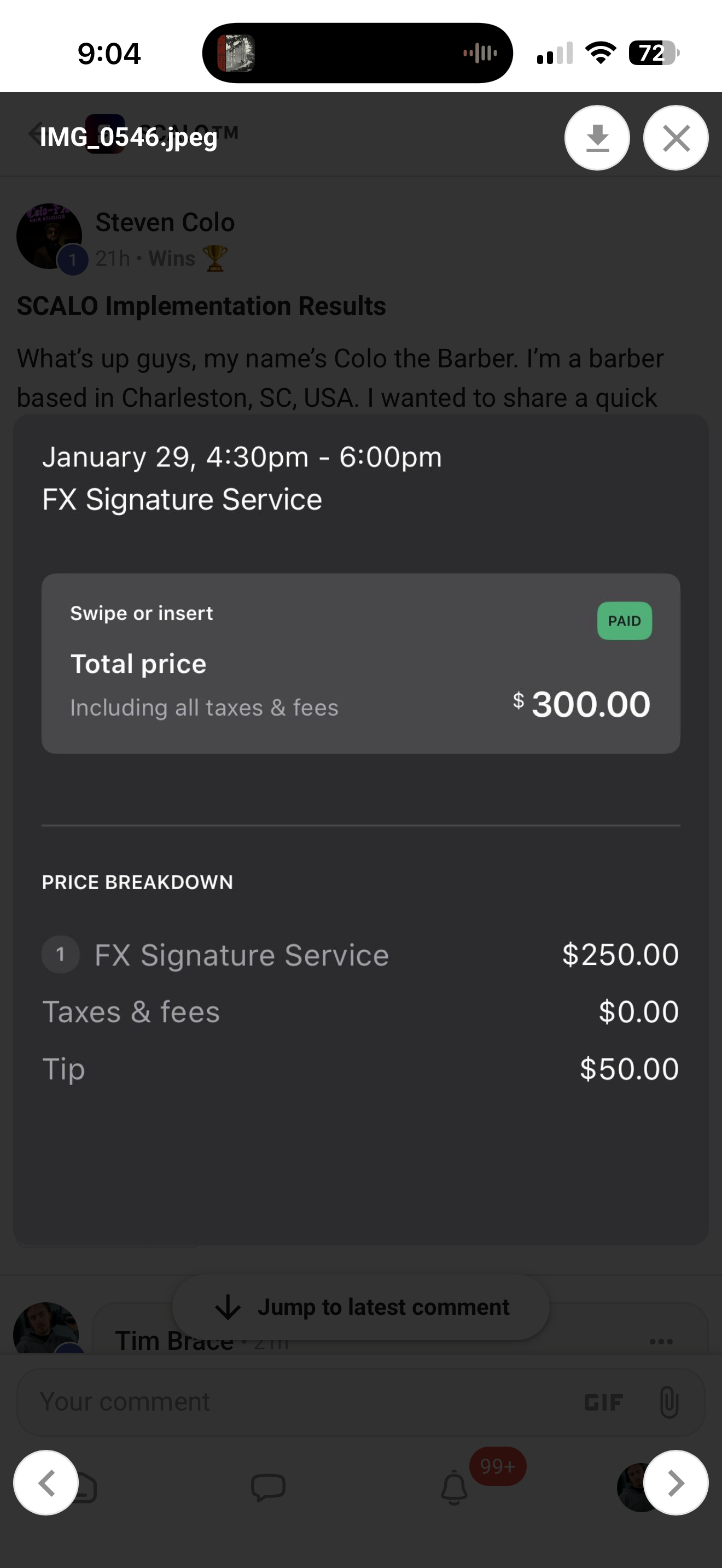Open the GIF picker
Viewport: 722px width, 1568px height.
click(x=603, y=1402)
